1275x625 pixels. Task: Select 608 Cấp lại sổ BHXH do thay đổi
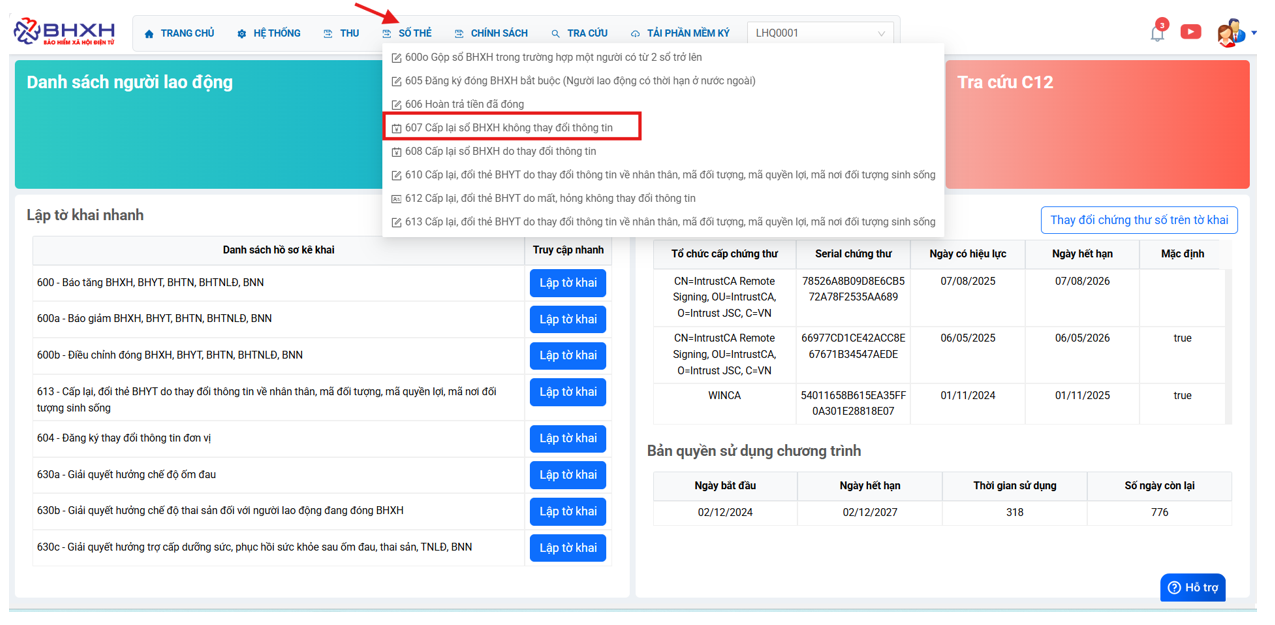[x=500, y=151]
